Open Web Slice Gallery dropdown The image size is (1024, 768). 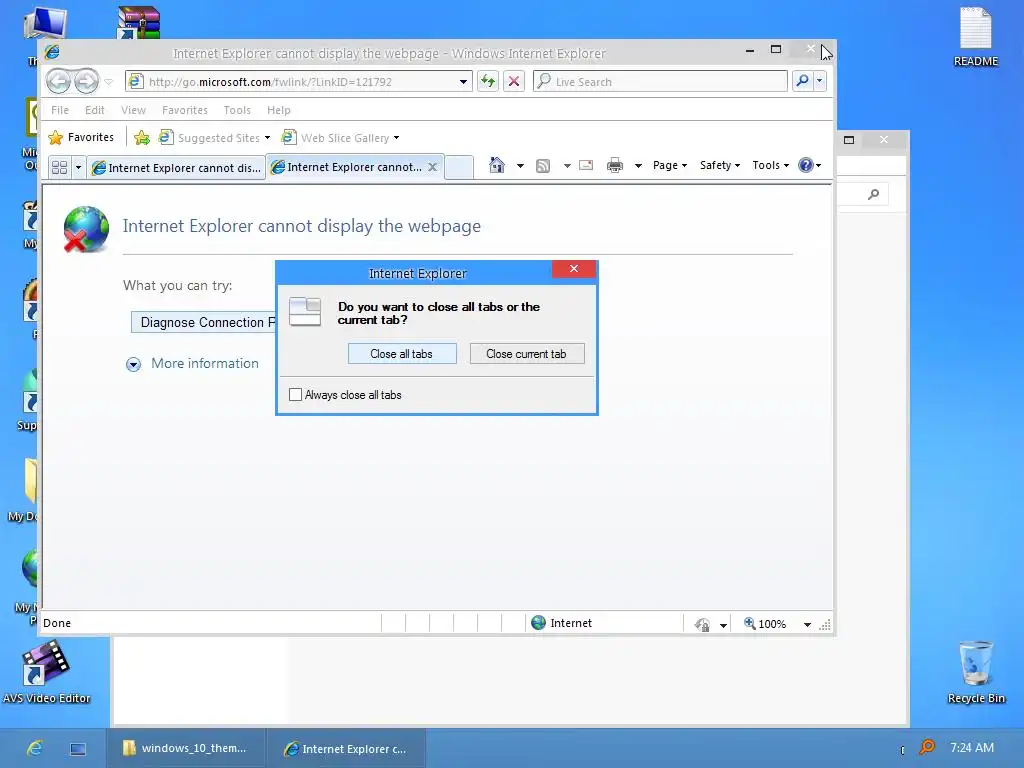point(340,138)
